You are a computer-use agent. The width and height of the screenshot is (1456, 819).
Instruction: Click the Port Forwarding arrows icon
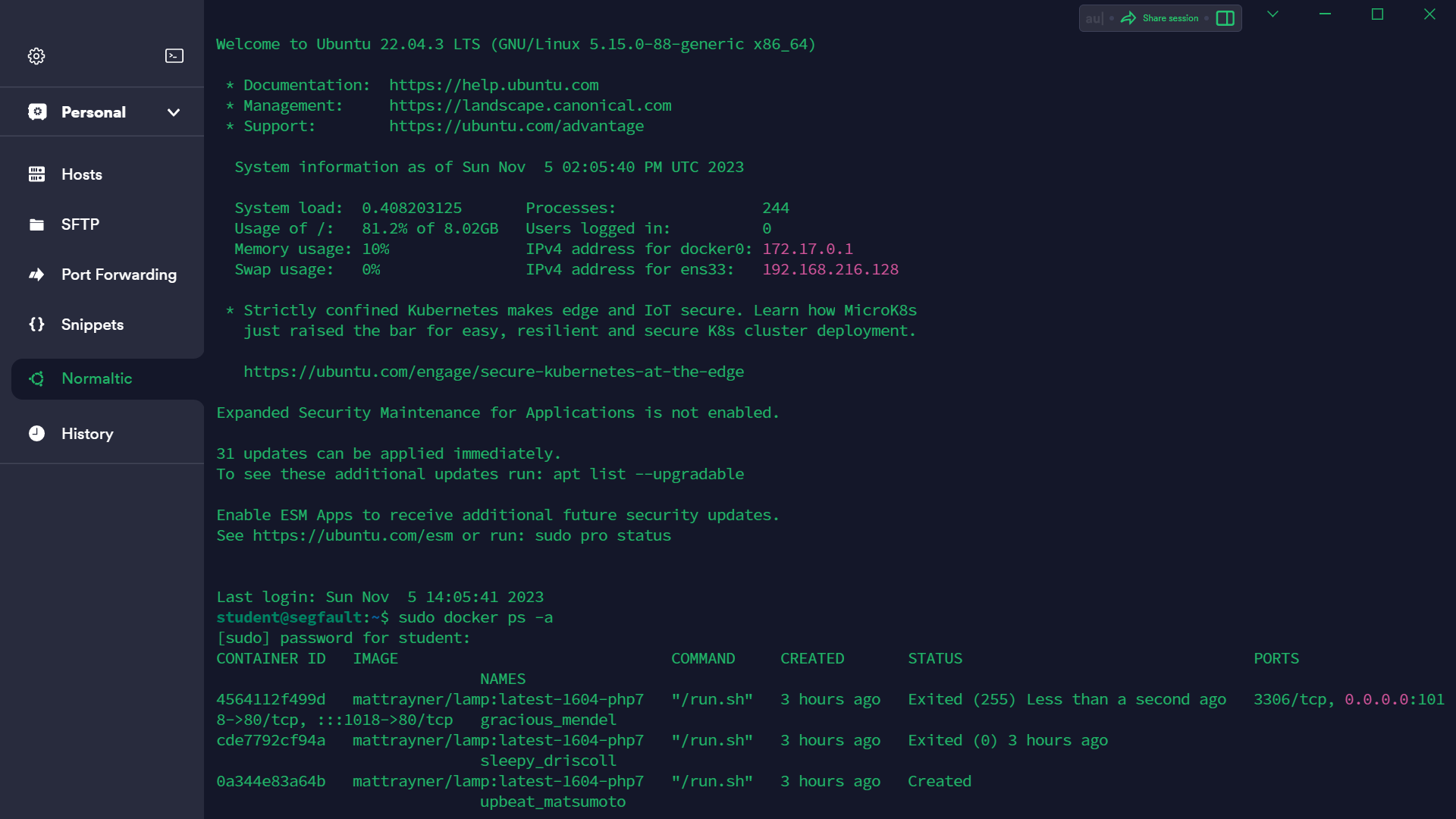click(36, 275)
